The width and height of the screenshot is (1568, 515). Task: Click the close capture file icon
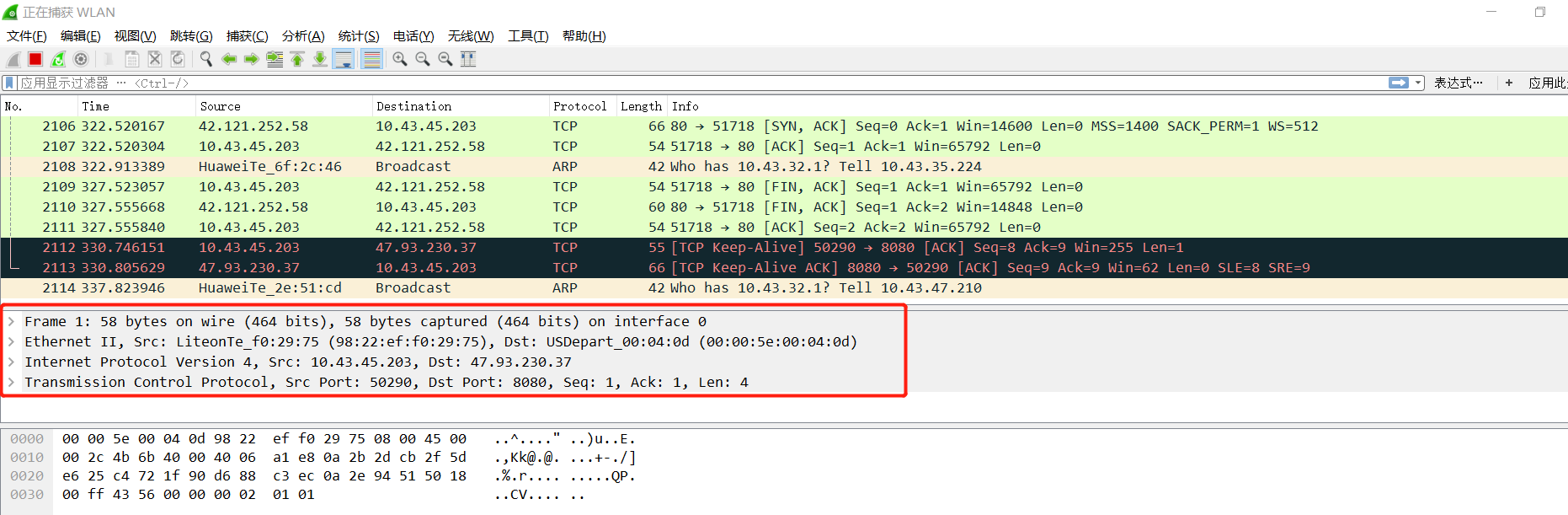click(155, 59)
